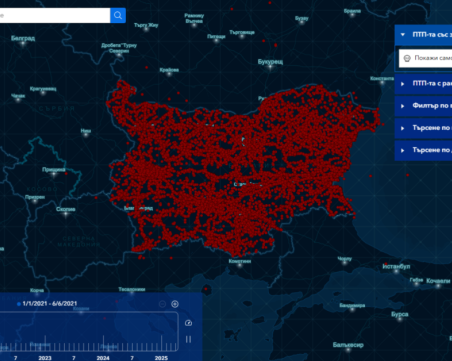Click the Букурещ city label
The width and height of the screenshot is (452, 361).
click(270, 62)
